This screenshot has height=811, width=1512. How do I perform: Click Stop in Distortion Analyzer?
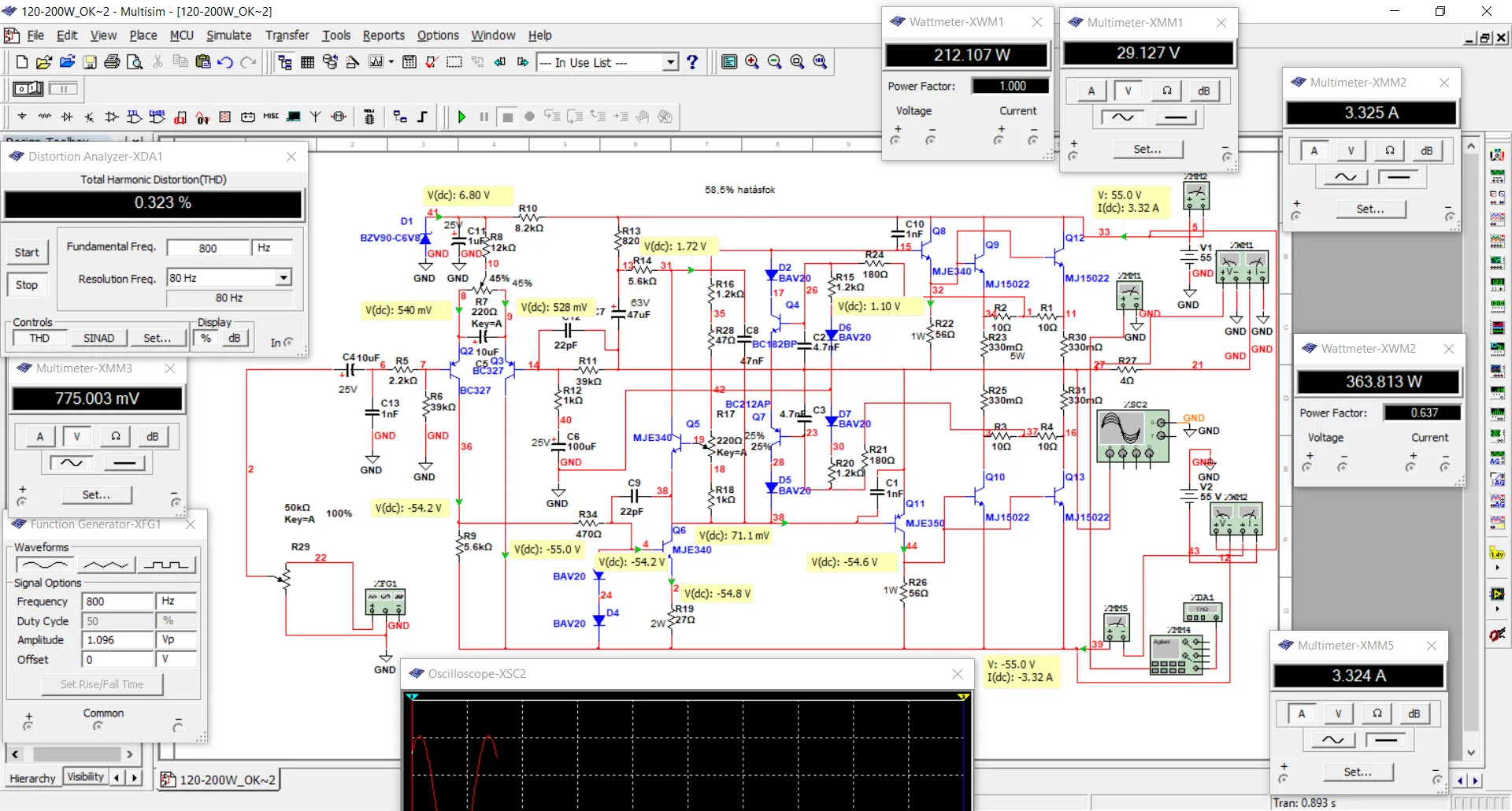(27, 285)
